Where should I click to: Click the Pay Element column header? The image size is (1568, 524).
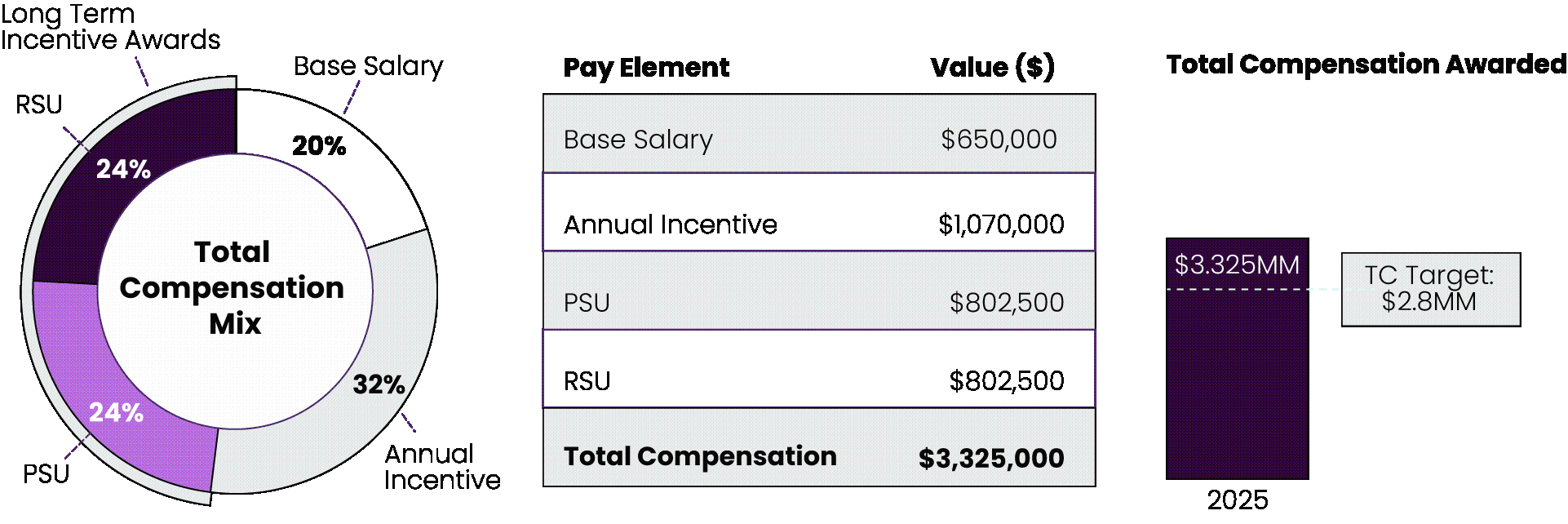tap(646, 67)
